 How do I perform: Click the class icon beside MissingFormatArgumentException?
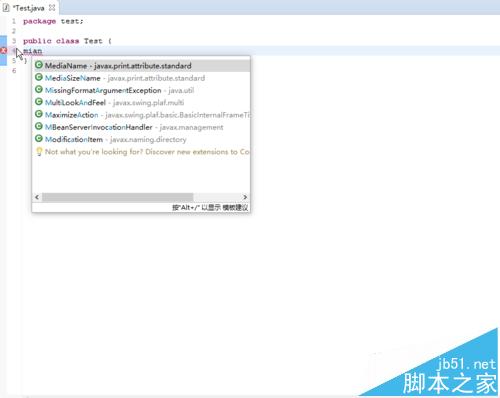[x=39, y=90]
